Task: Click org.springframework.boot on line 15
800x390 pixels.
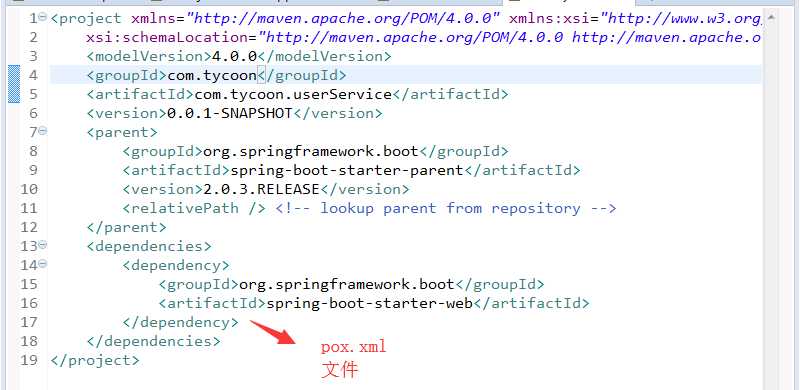Action: [347, 284]
